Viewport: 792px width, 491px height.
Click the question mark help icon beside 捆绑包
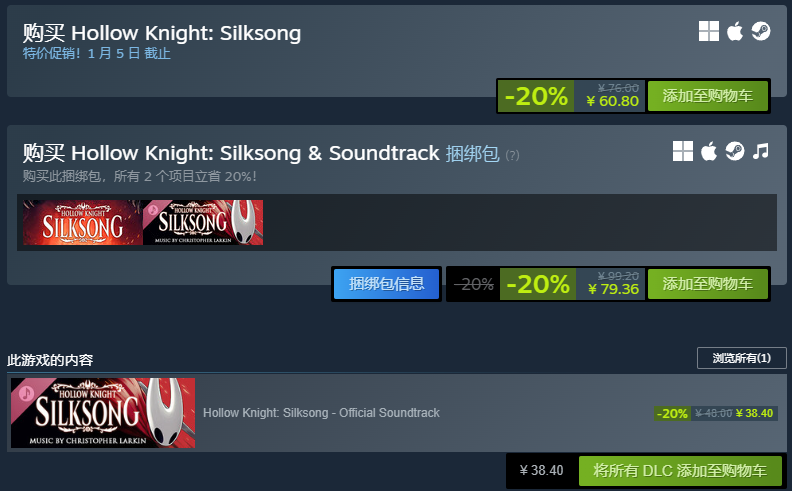click(512, 155)
